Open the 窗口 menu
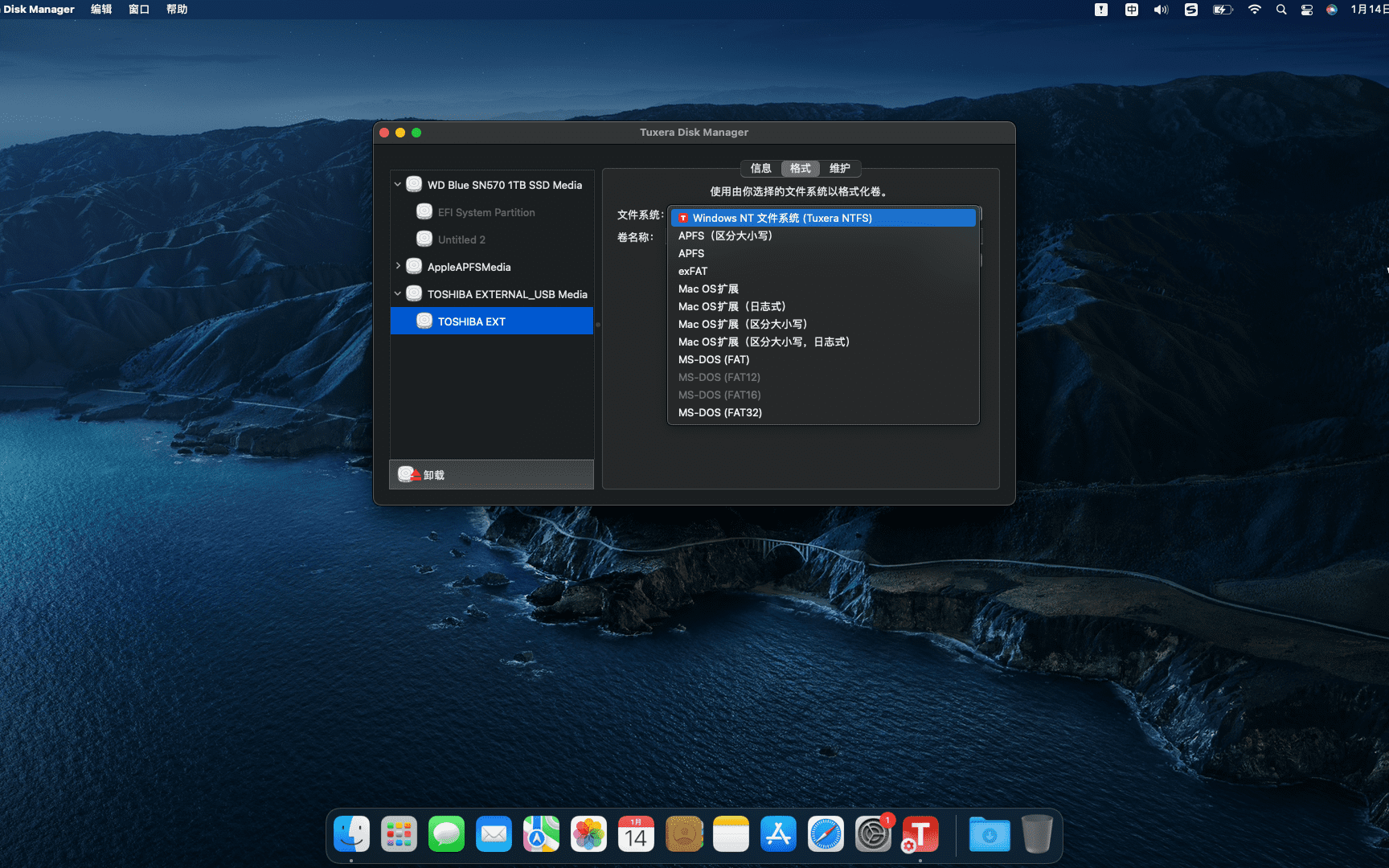Image resolution: width=1389 pixels, height=868 pixels. [139, 9]
